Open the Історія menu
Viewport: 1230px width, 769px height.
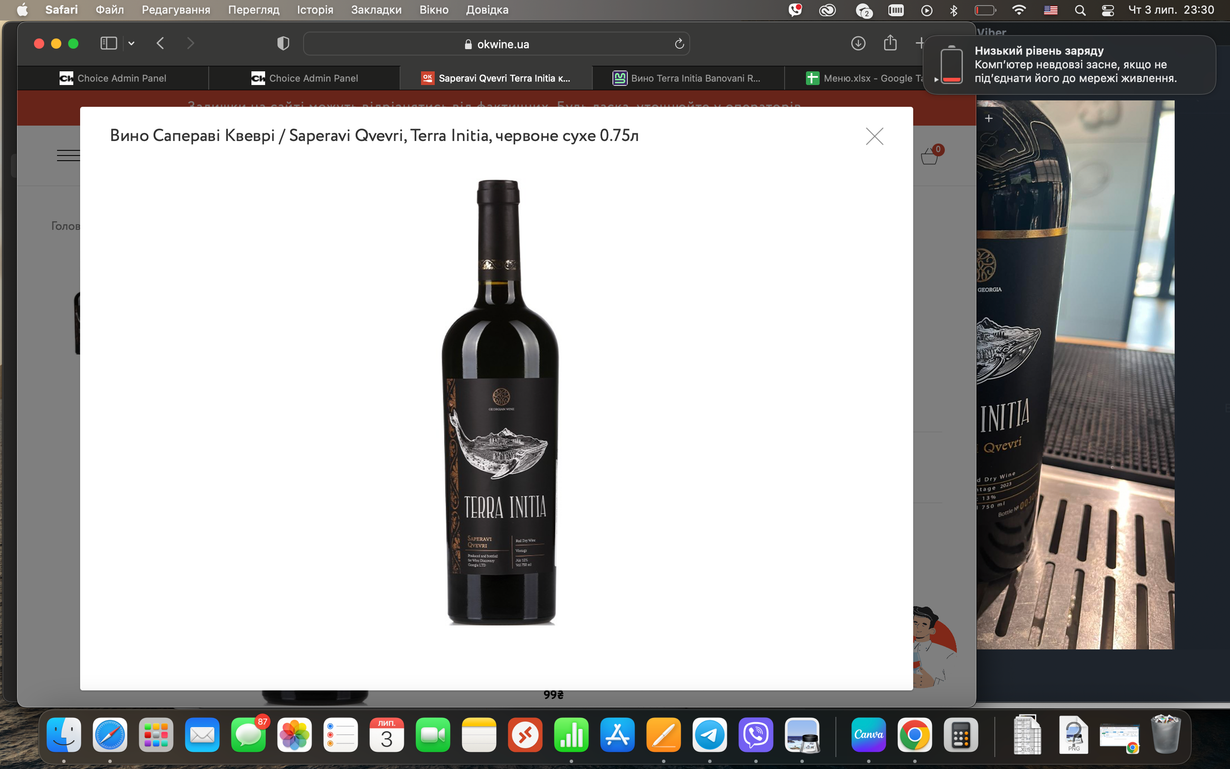[315, 10]
